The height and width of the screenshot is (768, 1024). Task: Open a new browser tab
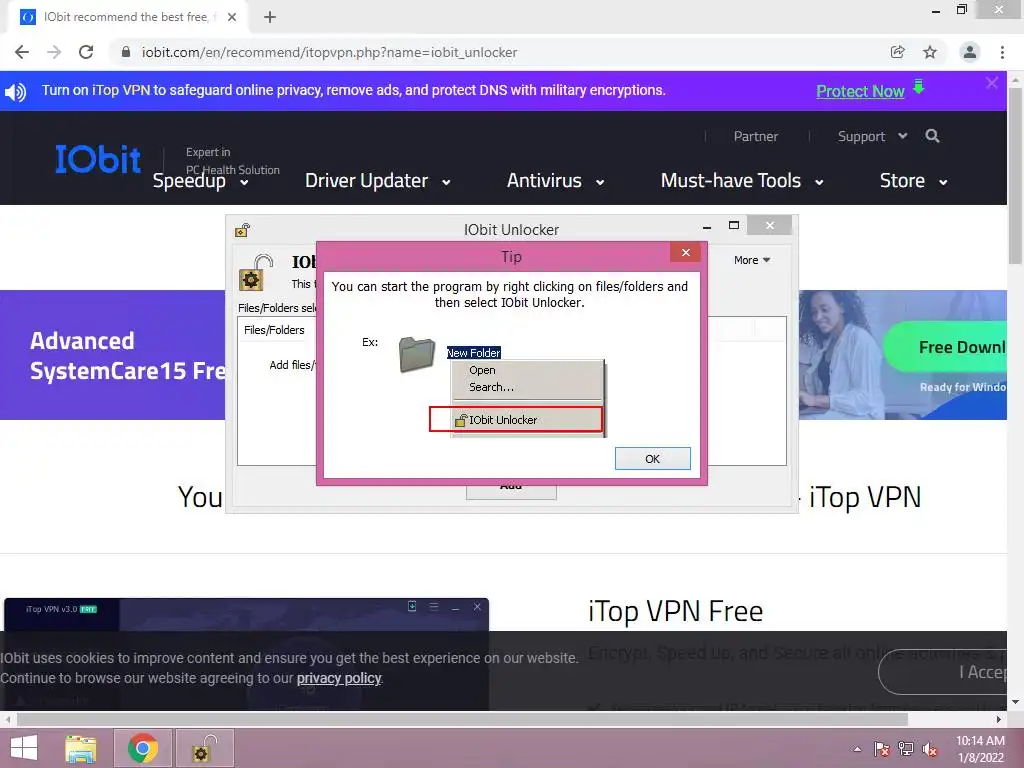[270, 17]
